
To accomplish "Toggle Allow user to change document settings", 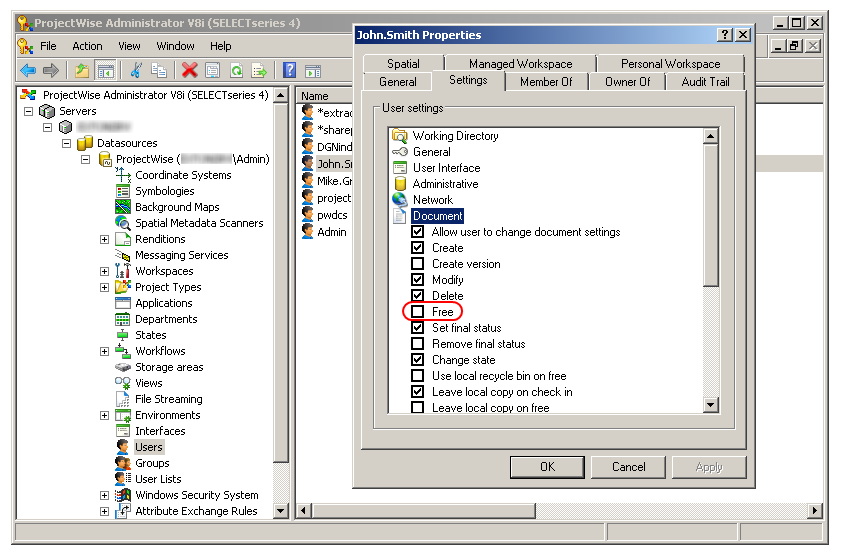I will click(417, 232).
